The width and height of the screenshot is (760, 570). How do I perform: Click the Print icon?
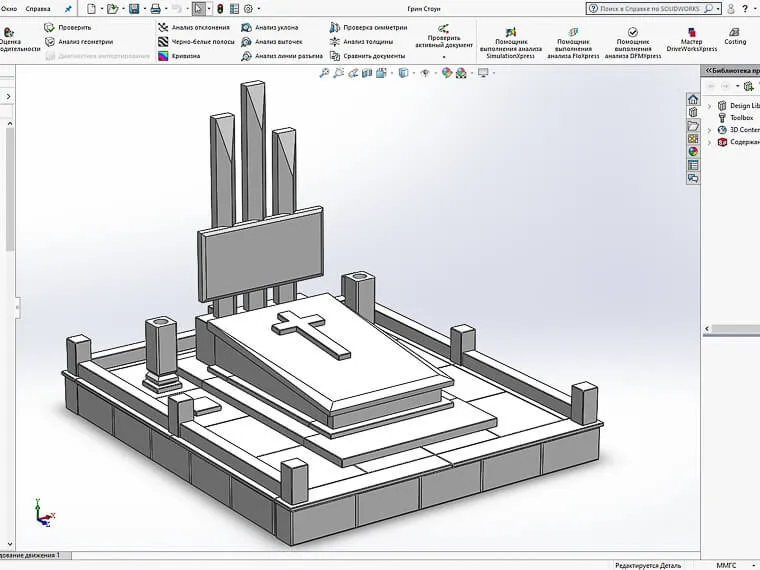[155, 8]
